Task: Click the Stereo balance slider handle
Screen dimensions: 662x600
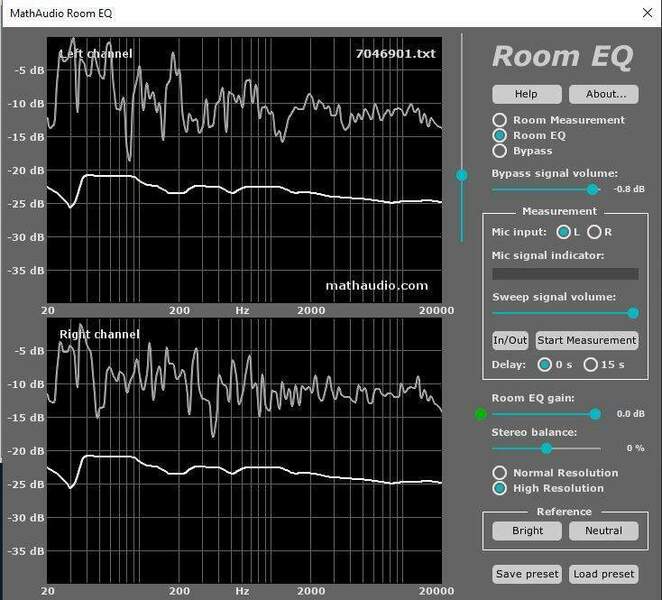Action: coord(546,448)
